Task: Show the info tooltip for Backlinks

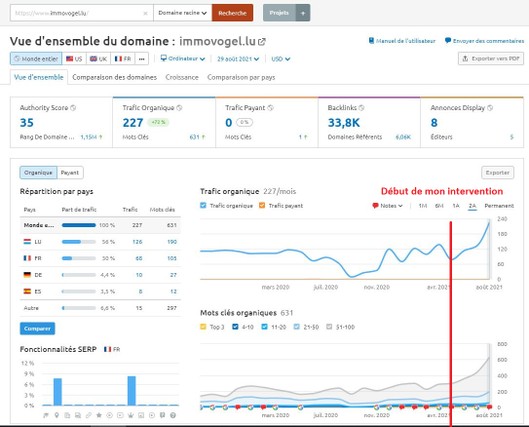Action: click(x=361, y=108)
